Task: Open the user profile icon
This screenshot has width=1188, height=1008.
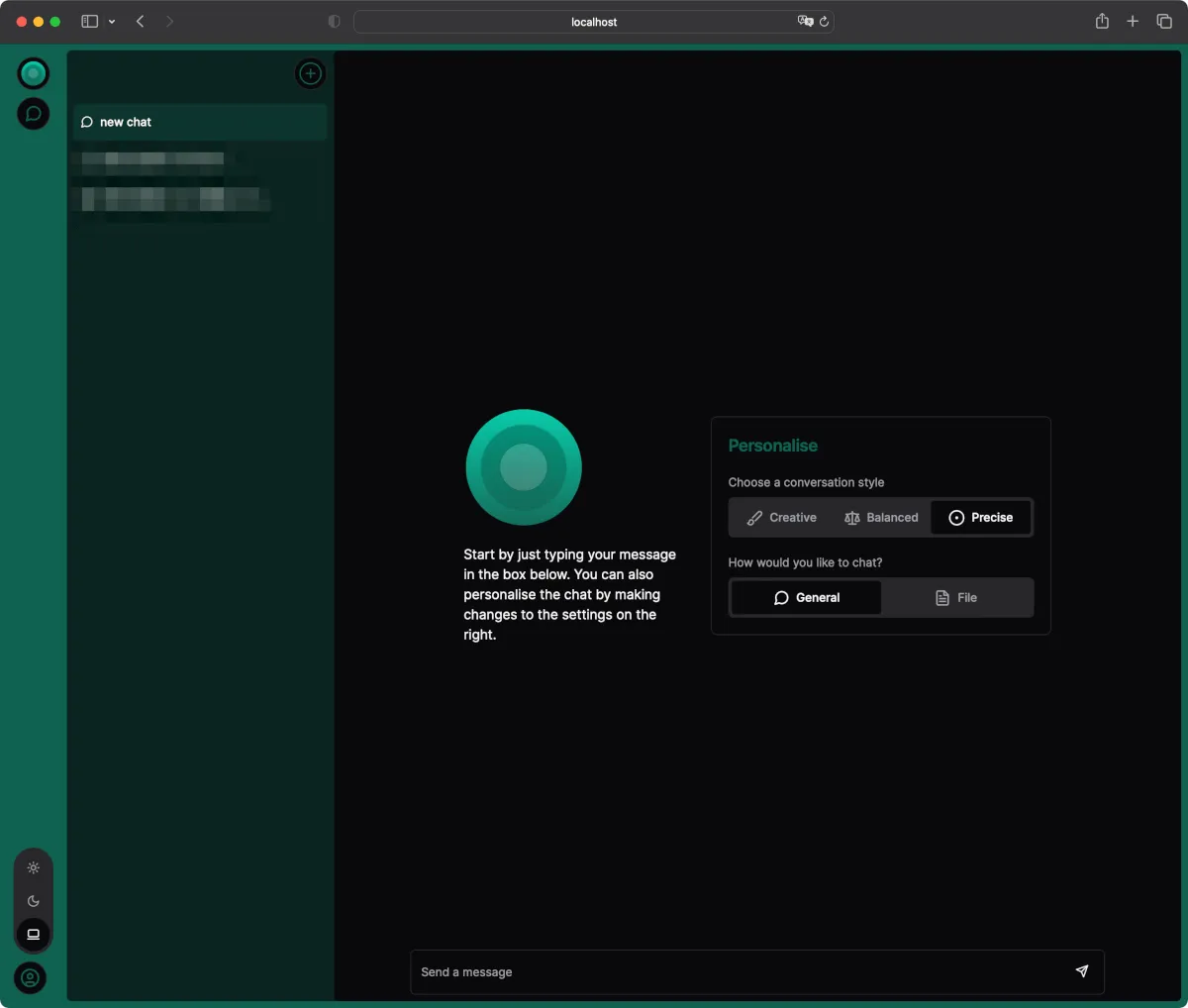Action: (31, 978)
